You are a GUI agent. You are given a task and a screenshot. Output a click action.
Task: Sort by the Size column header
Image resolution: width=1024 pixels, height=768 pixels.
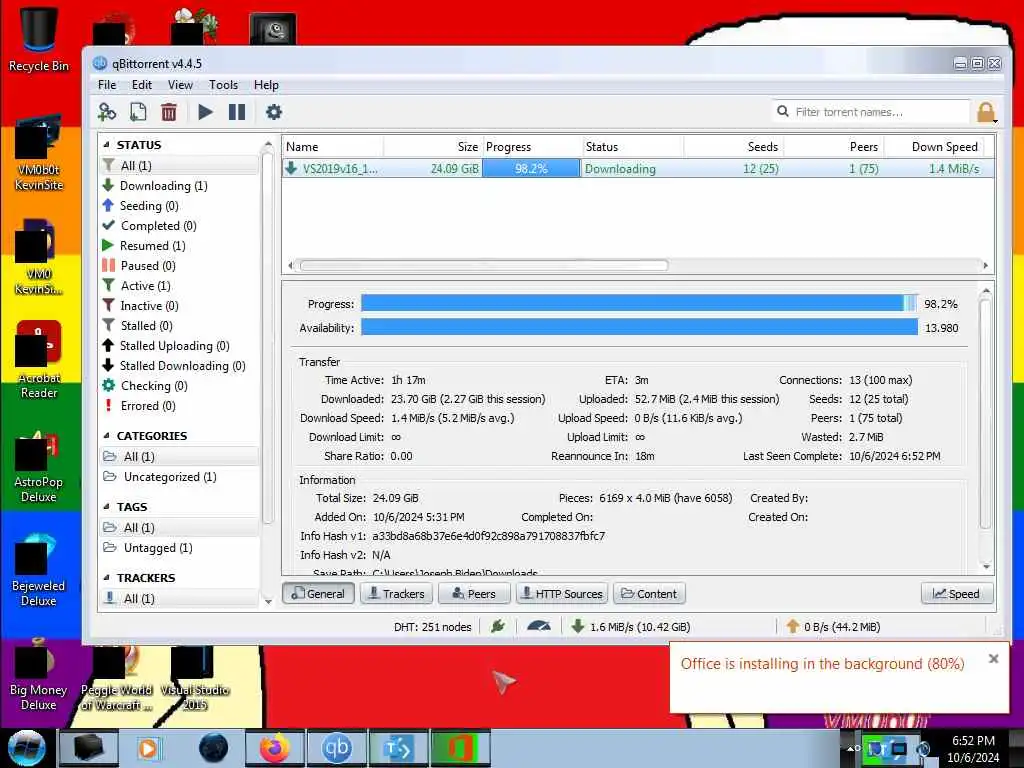coord(433,147)
